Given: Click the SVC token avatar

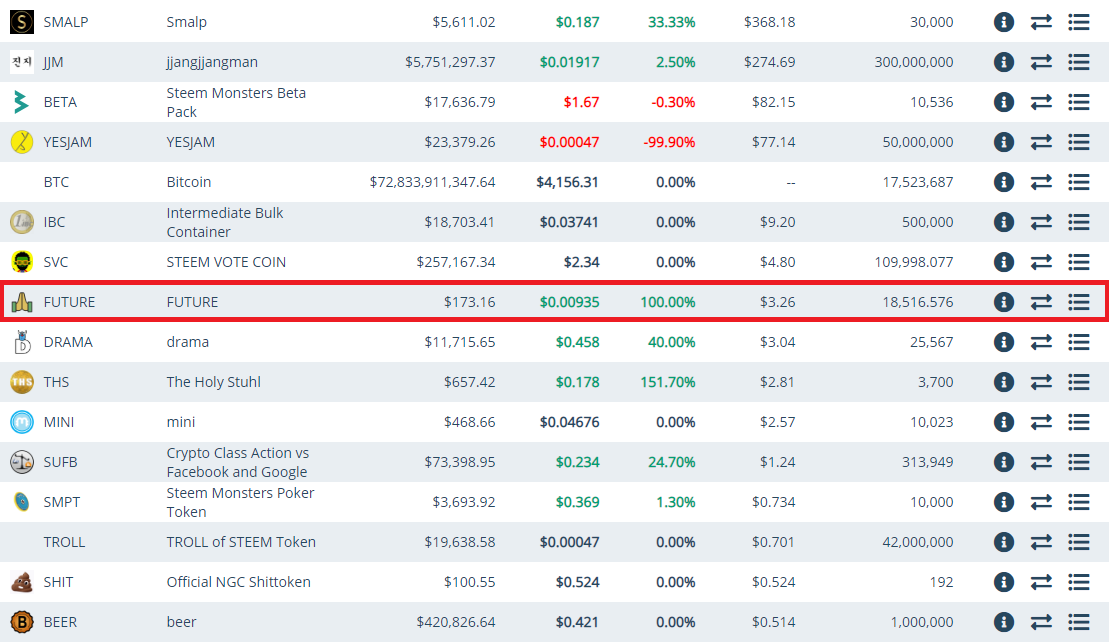Looking at the screenshot, I should tap(21, 262).
